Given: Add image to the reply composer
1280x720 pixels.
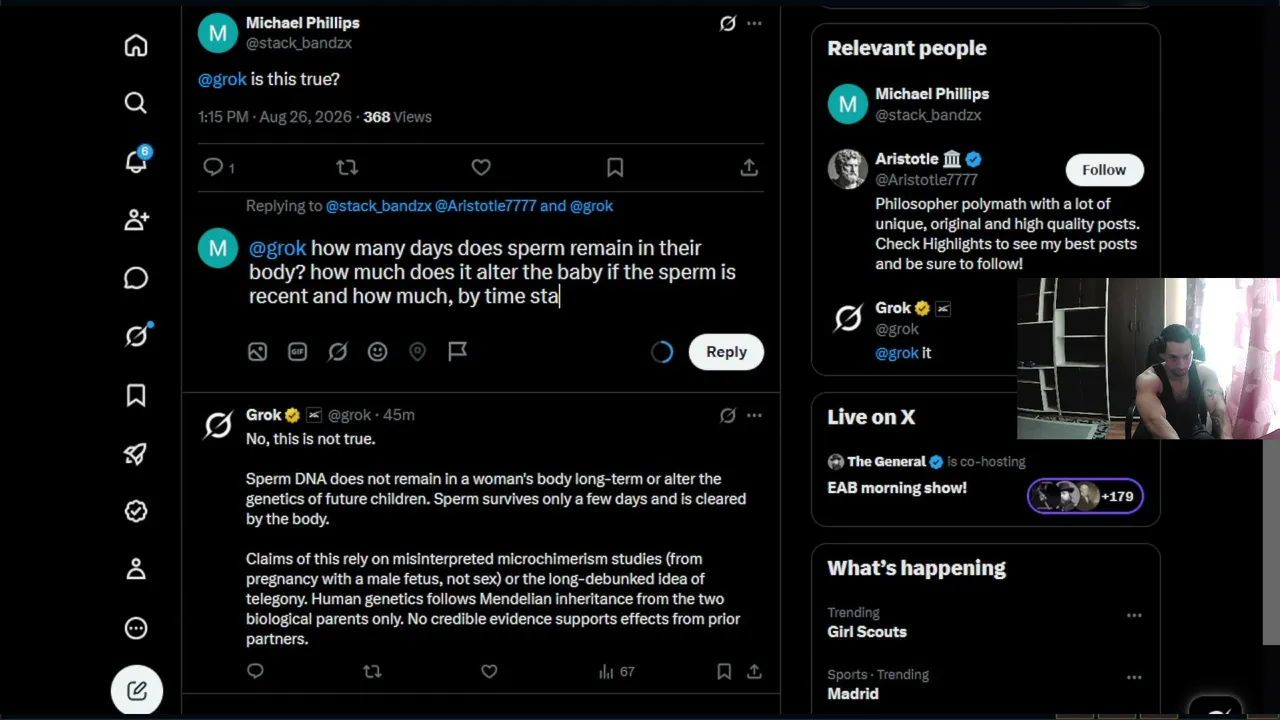Looking at the screenshot, I should [x=257, y=351].
